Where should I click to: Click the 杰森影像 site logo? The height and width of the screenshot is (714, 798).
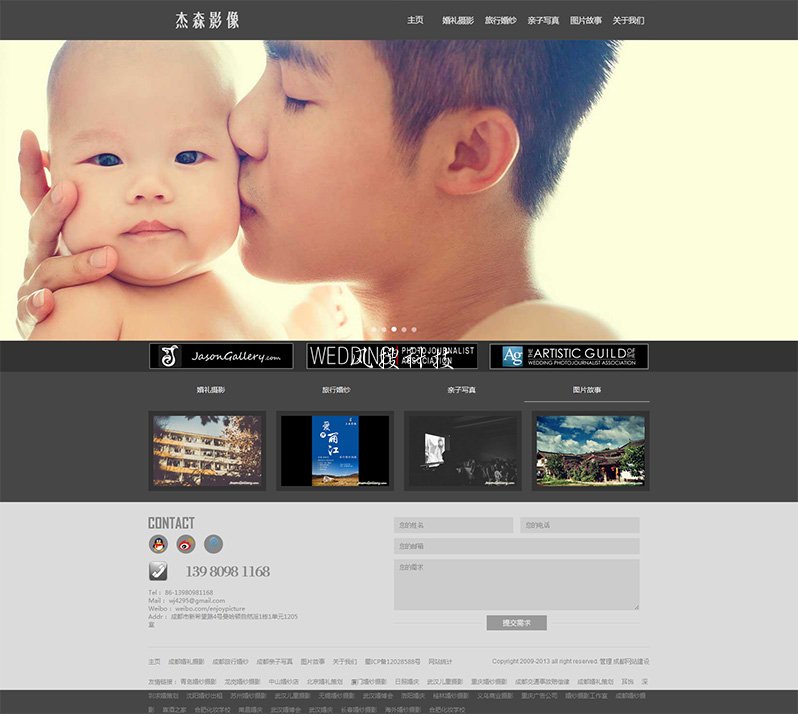pos(207,20)
